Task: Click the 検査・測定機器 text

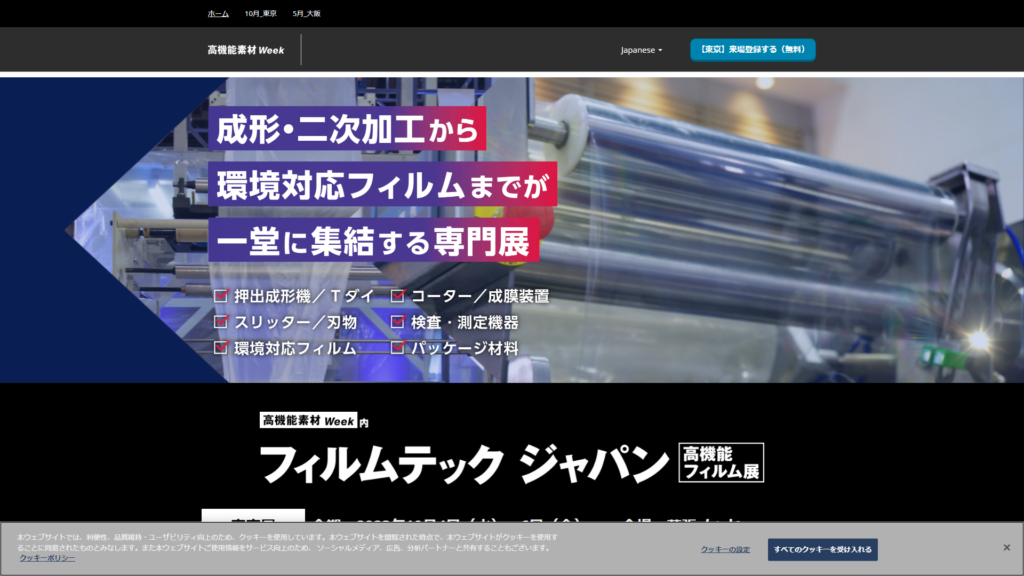Action: coord(464,323)
